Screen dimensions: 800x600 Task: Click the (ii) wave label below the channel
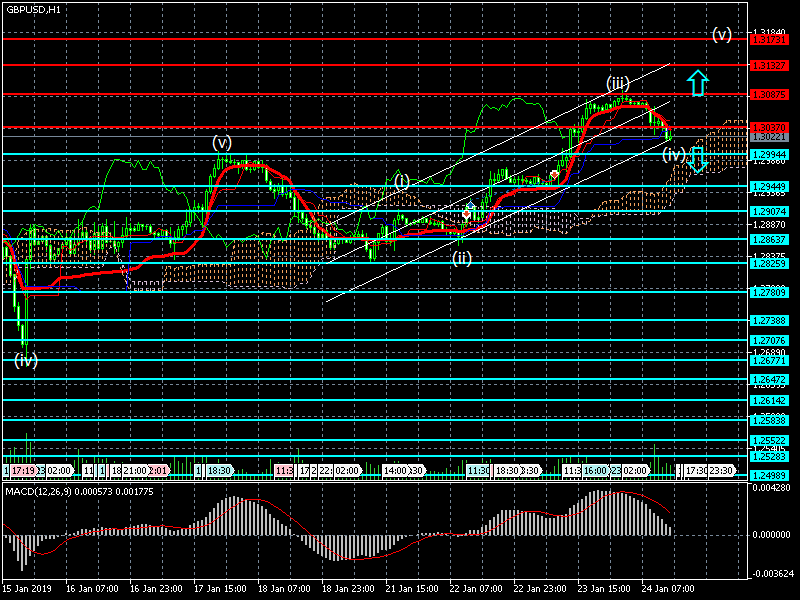click(x=461, y=258)
